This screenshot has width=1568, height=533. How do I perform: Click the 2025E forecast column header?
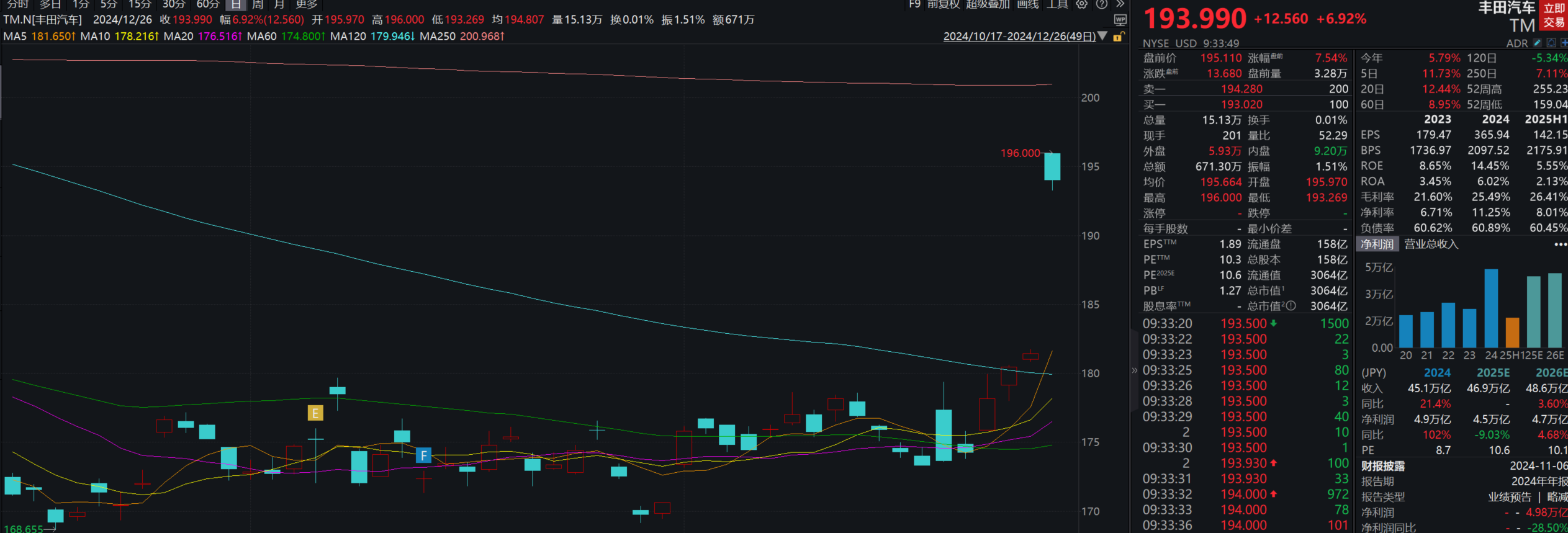point(1493,373)
